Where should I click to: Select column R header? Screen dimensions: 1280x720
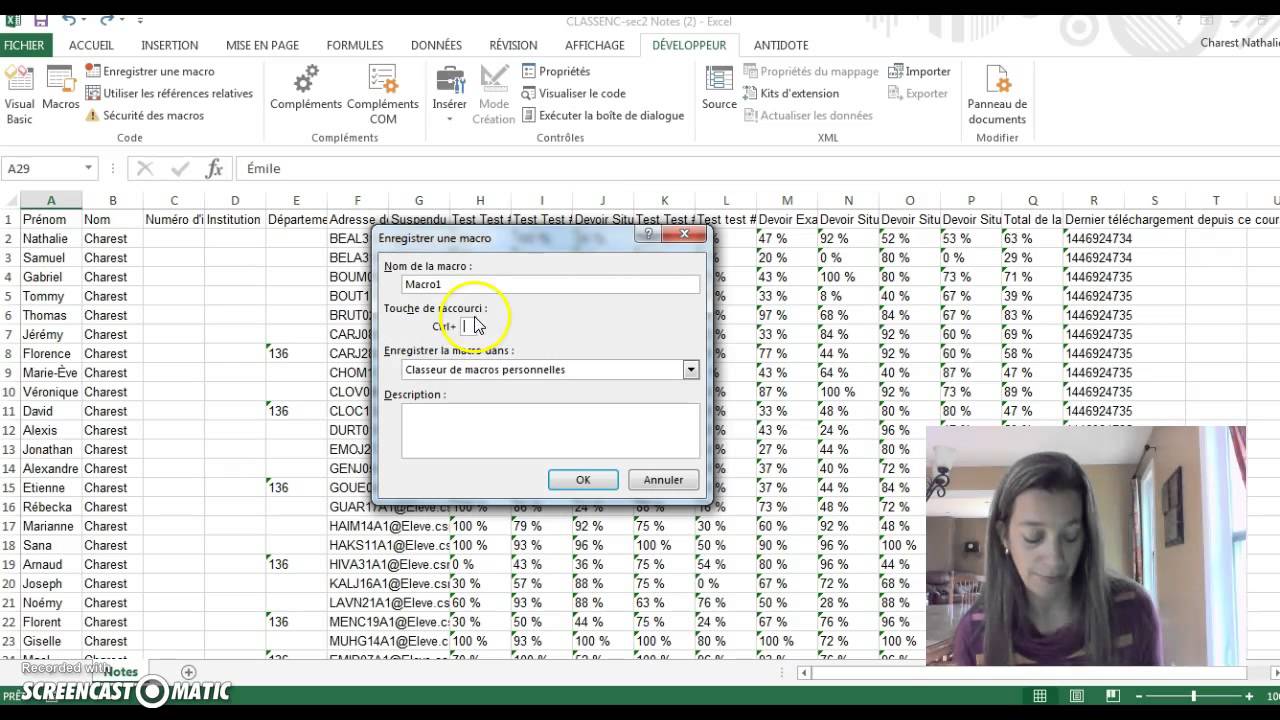tap(1093, 200)
